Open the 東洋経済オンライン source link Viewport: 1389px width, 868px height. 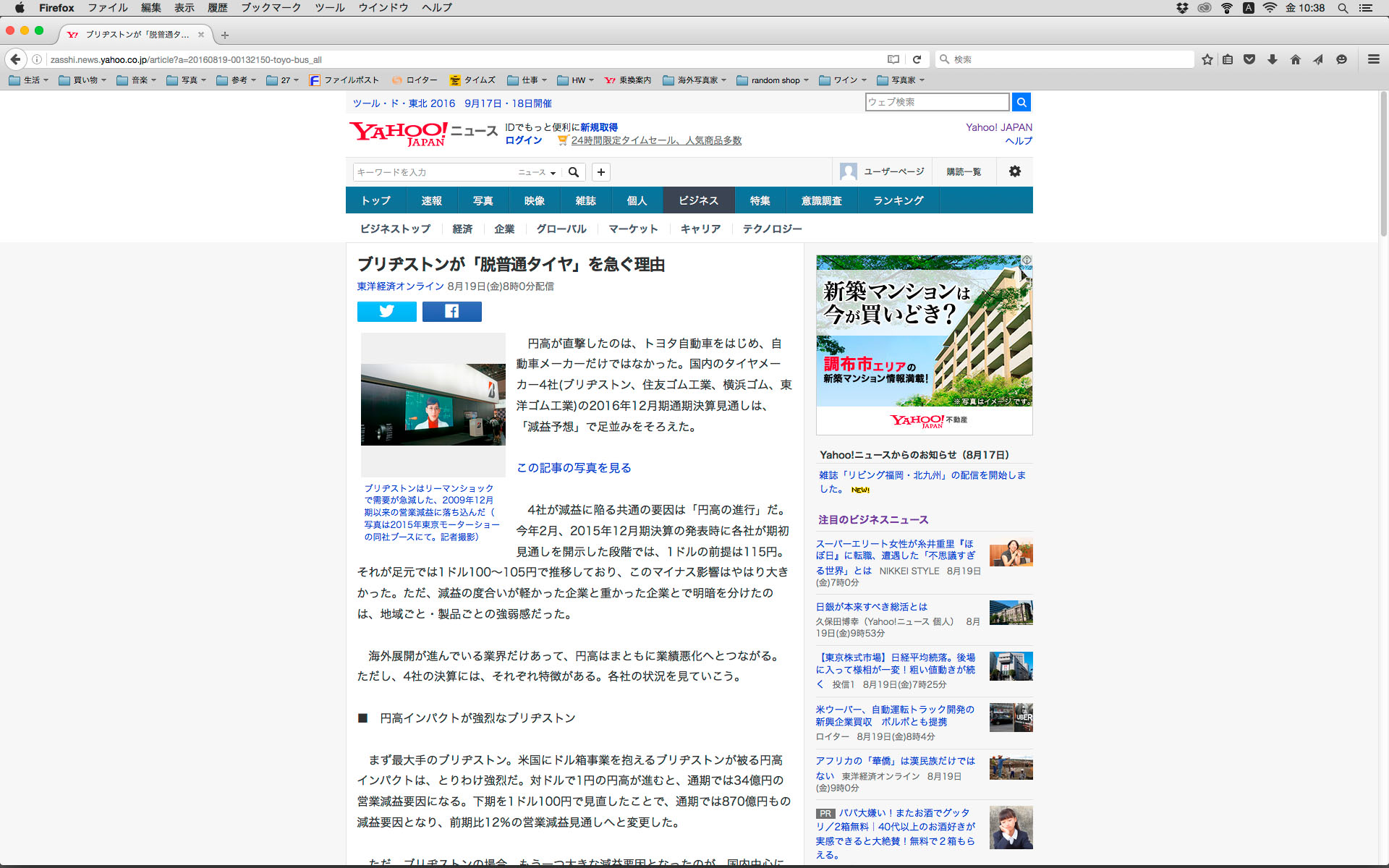pos(400,286)
